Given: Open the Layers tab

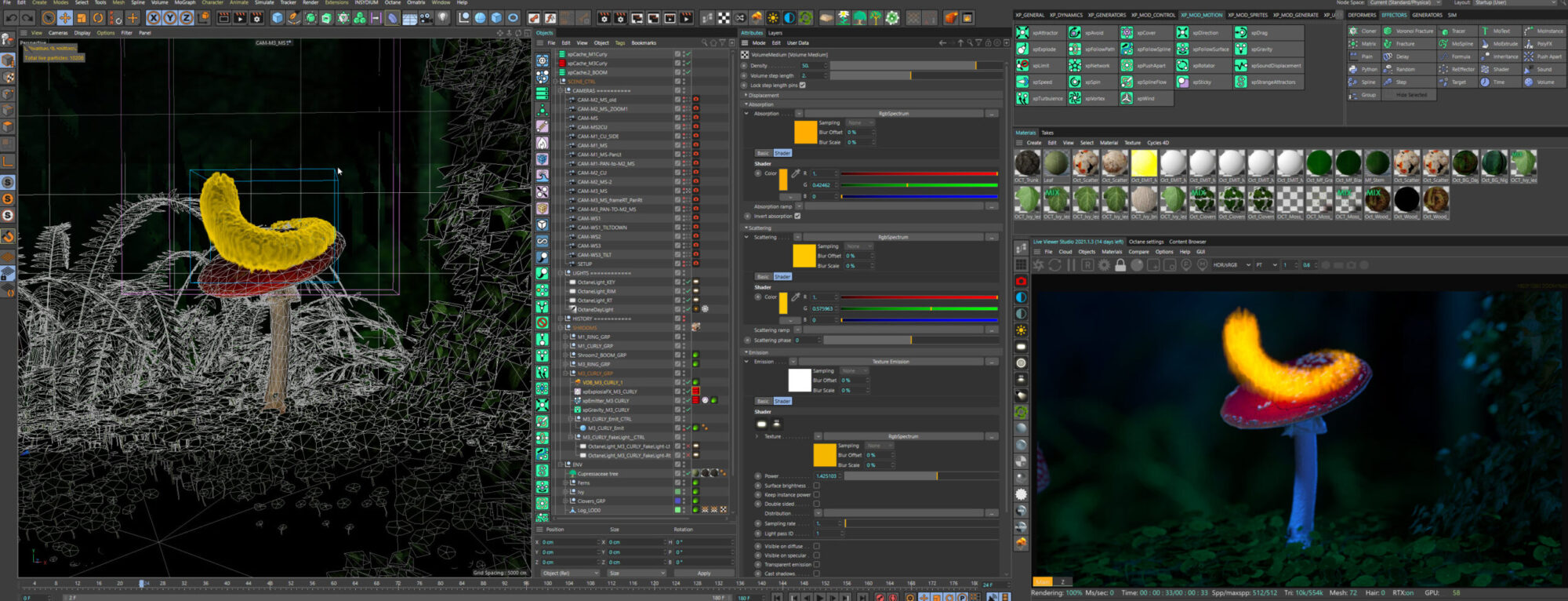Looking at the screenshot, I should coord(775,33).
